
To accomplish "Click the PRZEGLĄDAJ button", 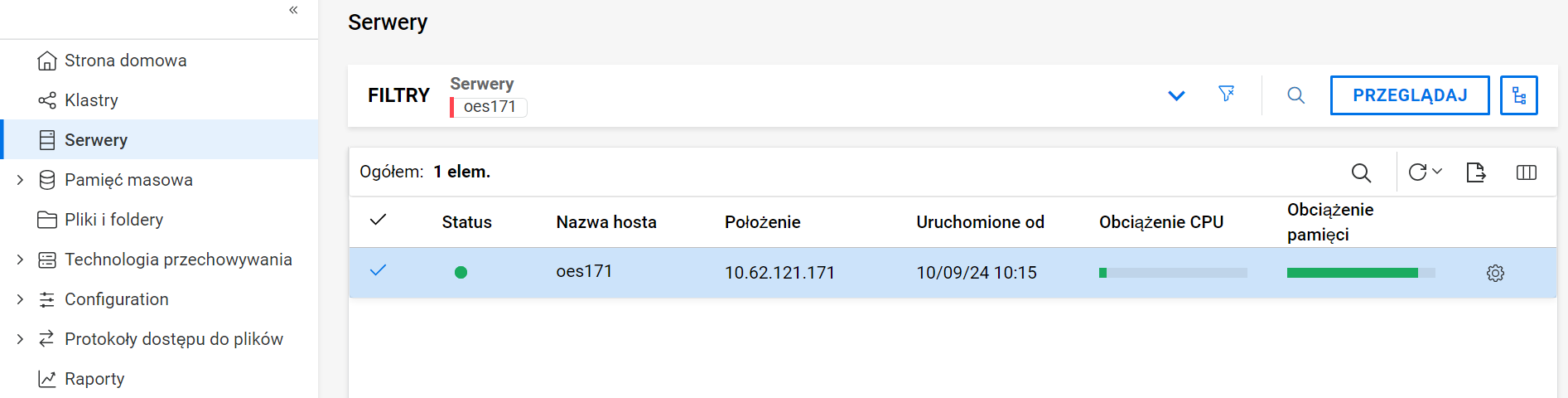I will [1409, 95].
